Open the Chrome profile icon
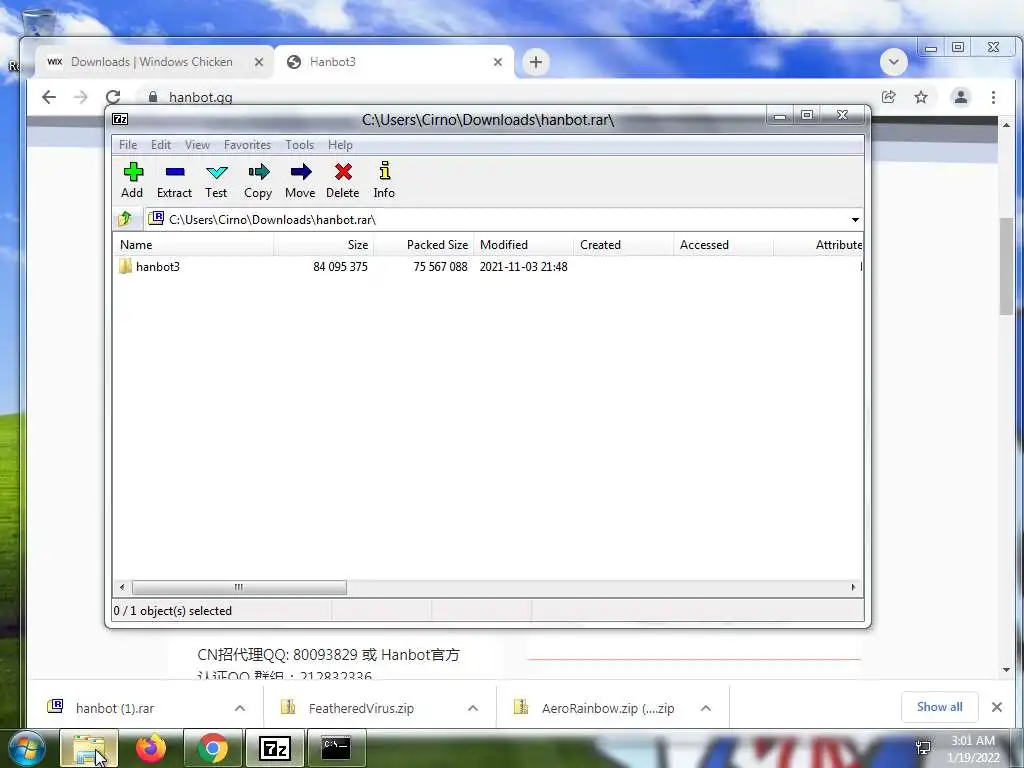The image size is (1024, 768). [961, 97]
